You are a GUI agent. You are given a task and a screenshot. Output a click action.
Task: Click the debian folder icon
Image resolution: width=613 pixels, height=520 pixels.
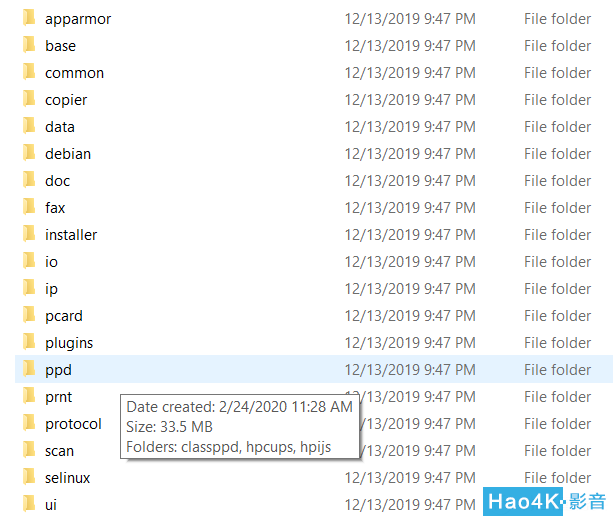tap(29, 153)
